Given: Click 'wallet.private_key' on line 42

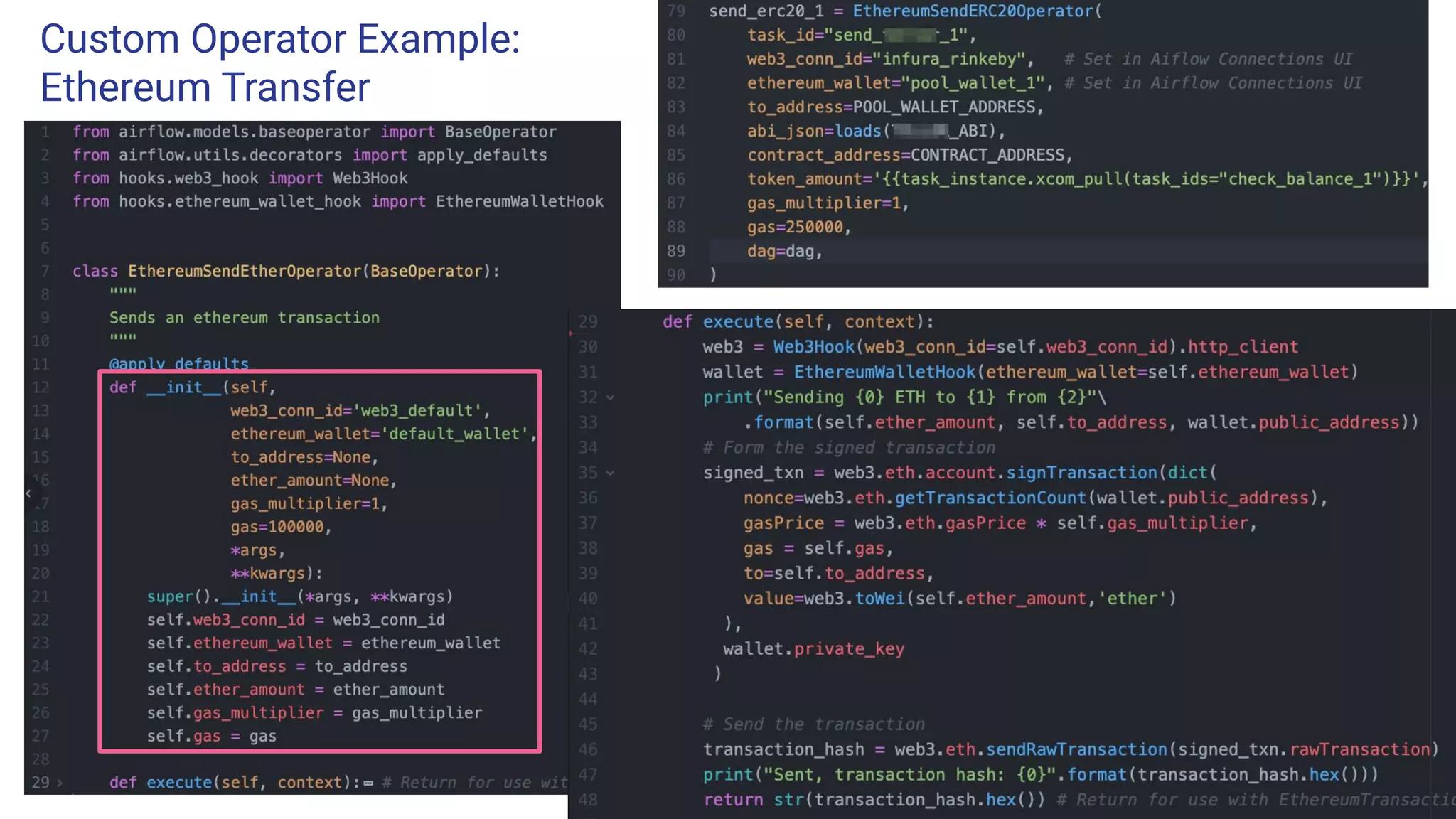Looking at the screenshot, I should point(814,649).
